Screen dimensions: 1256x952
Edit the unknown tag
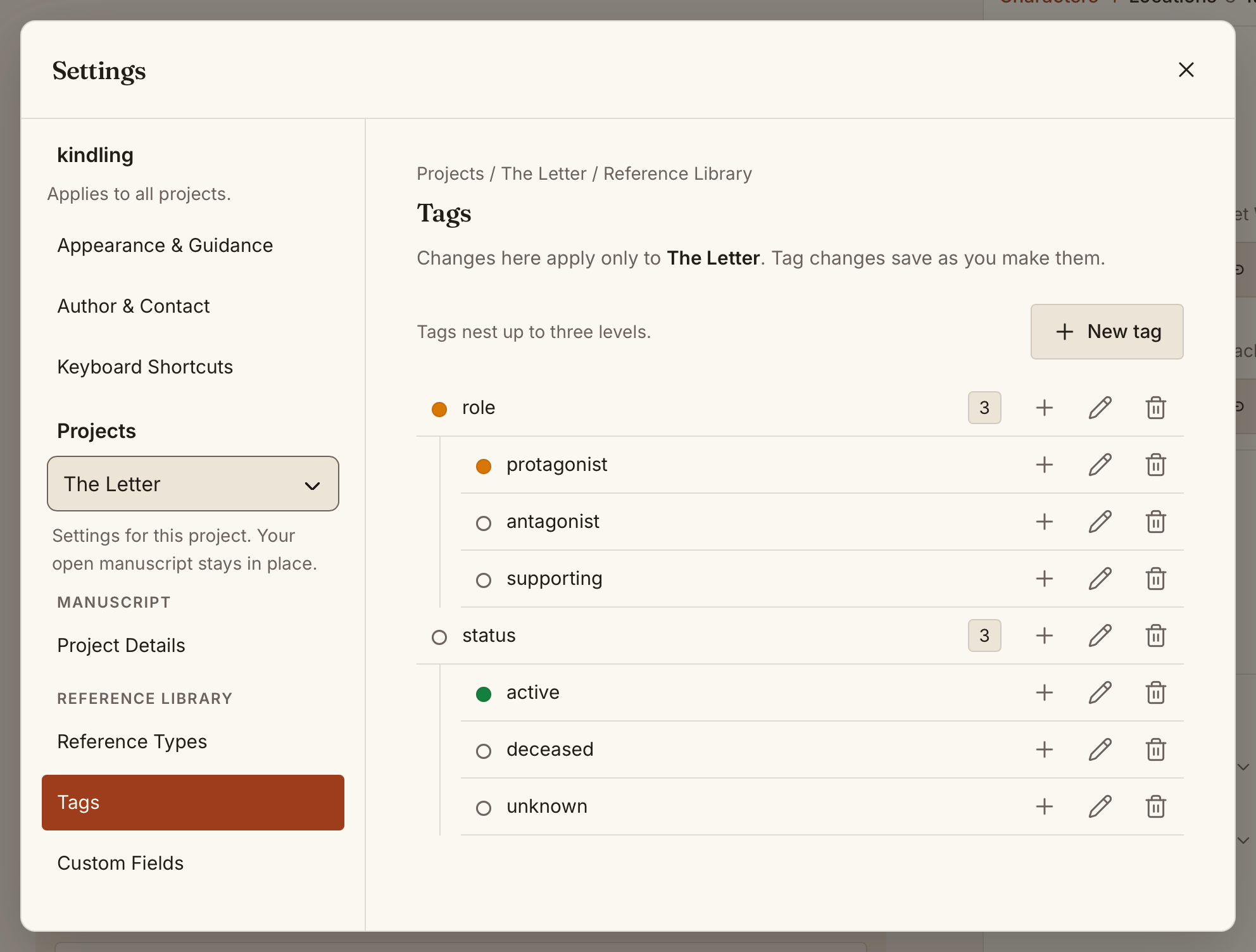[1100, 806]
